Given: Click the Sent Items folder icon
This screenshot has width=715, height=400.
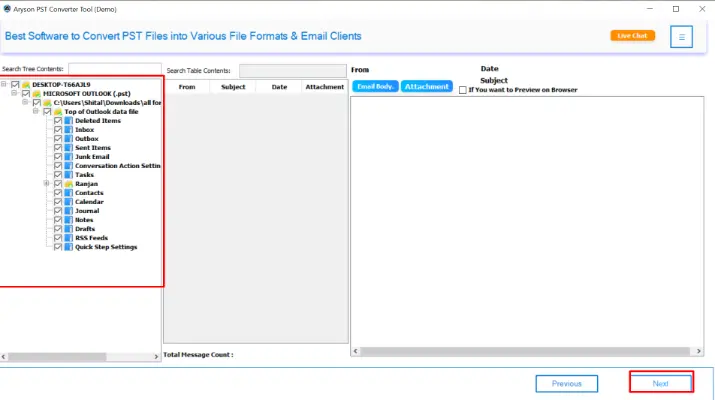Looking at the screenshot, I should 69,148.
